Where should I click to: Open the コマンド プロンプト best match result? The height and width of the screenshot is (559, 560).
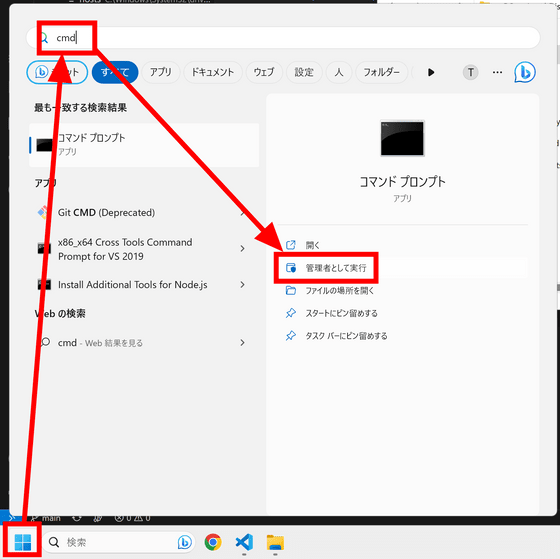(144, 145)
